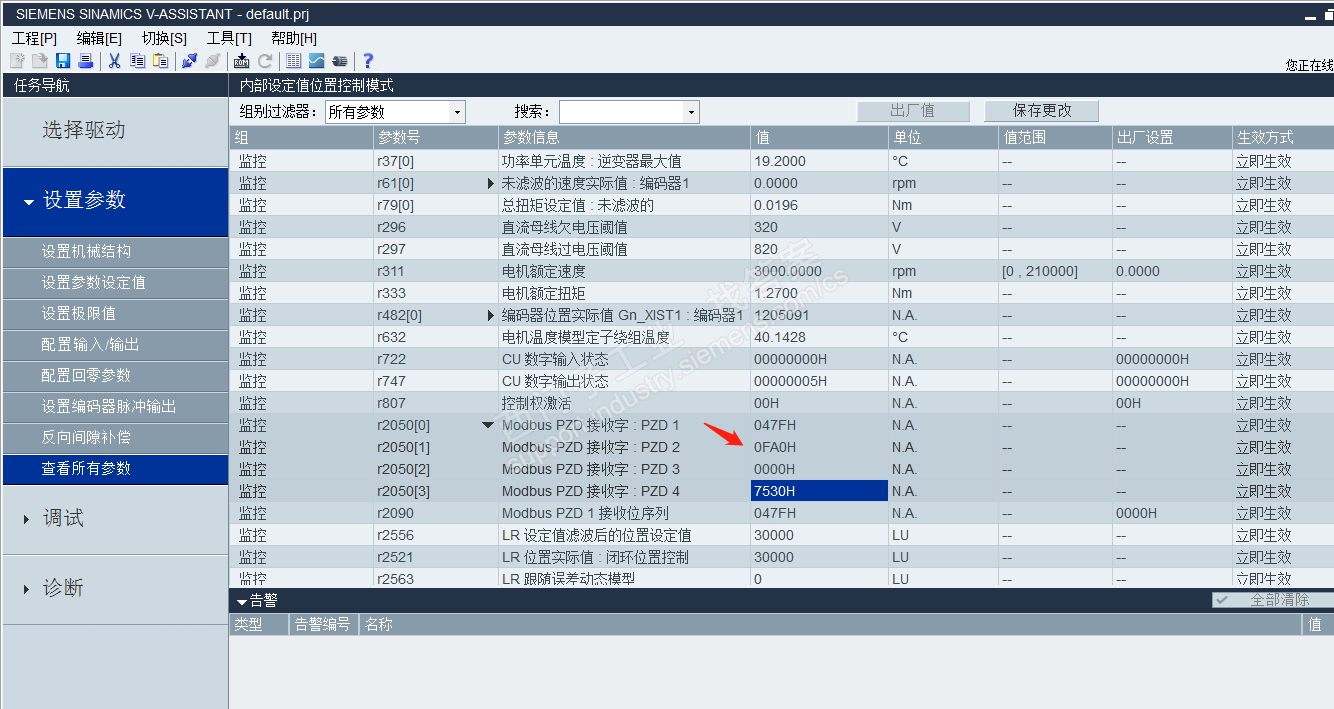Click the r2090 Modbus PZD 1 接收位序列 row
This screenshot has height=709, width=1334.
click(x=781, y=513)
